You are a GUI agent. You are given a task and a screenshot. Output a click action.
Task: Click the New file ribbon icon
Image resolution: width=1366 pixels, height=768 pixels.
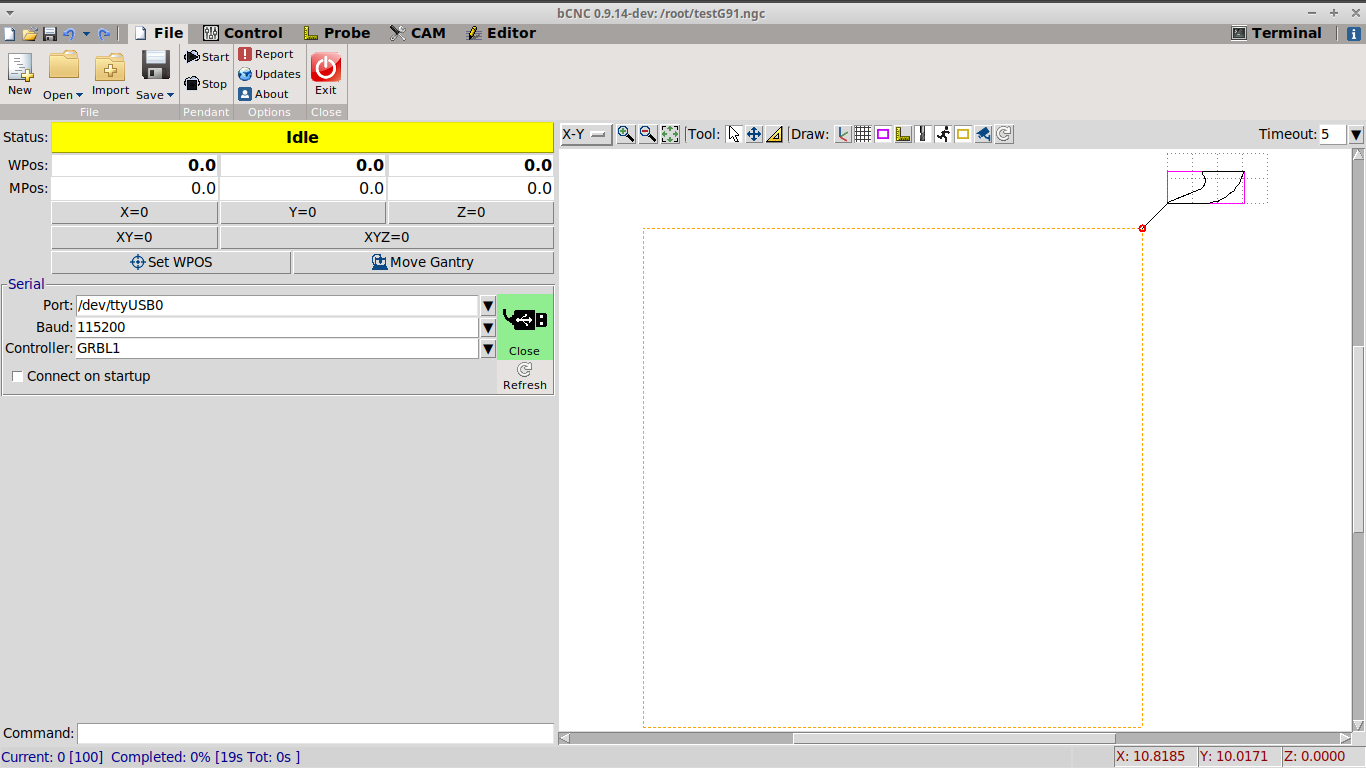pos(20,67)
